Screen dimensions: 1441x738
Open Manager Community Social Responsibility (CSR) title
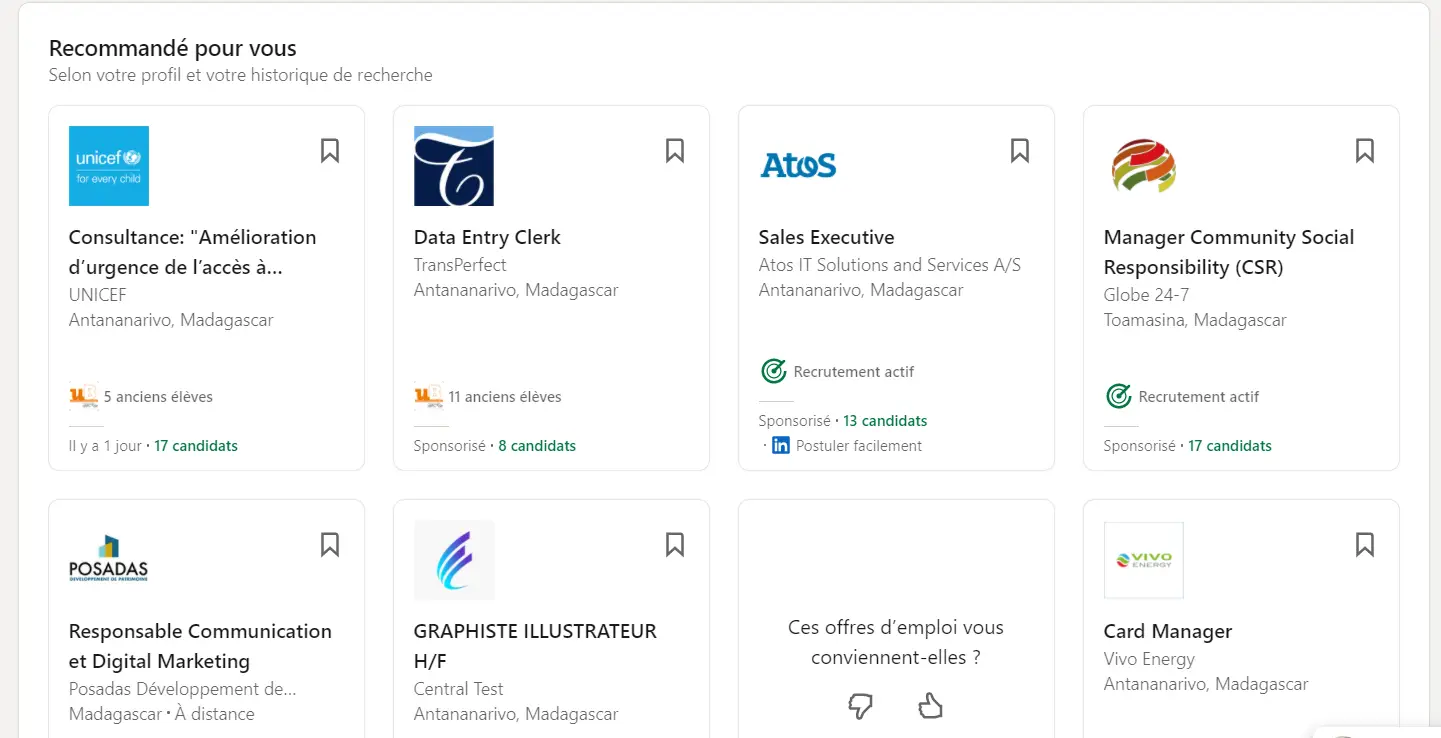pos(1229,252)
